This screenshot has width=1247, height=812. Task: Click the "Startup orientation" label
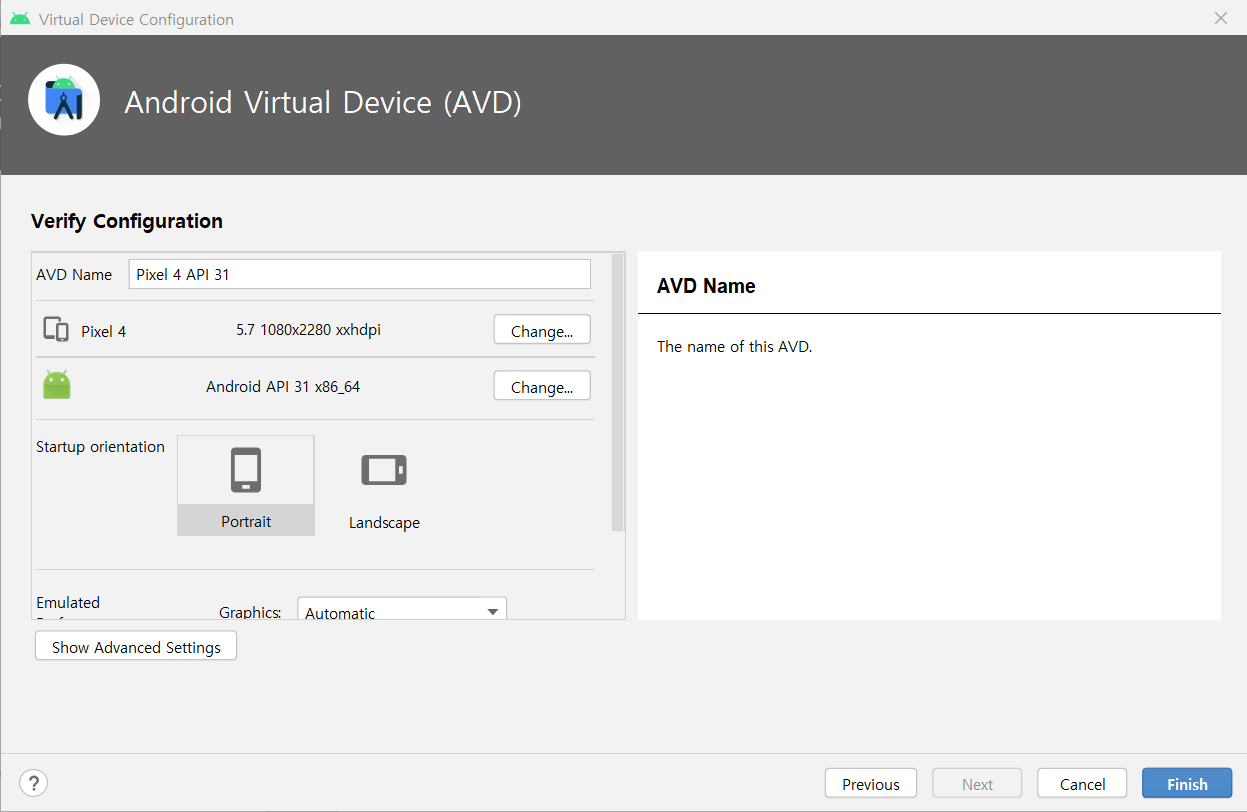pyautogui.click(x=100, y=447)
